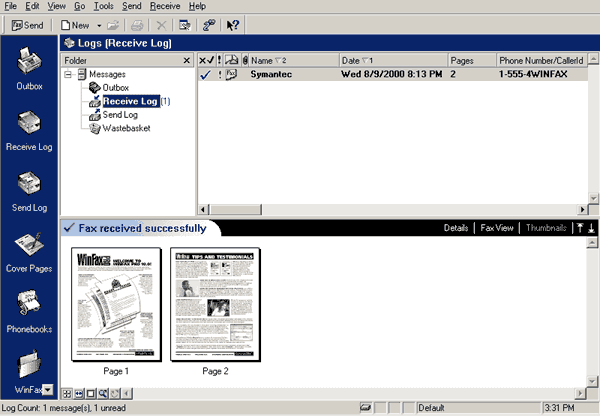
Task: Click the date Wed 8/9/2000 8:13 PM
Action: pyautogui.click(x=391, y=74)
